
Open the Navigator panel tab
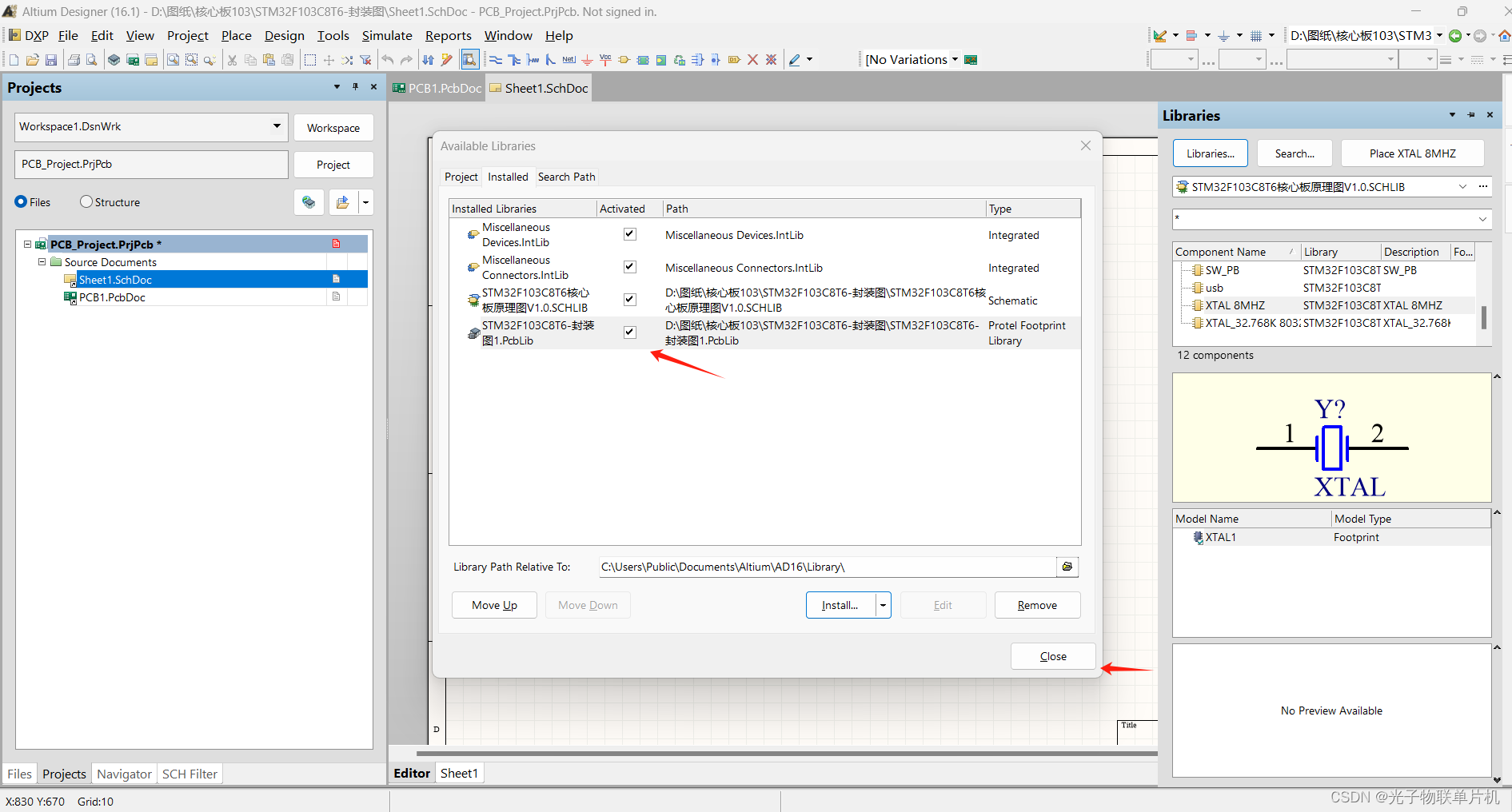(x=124, y=774)
